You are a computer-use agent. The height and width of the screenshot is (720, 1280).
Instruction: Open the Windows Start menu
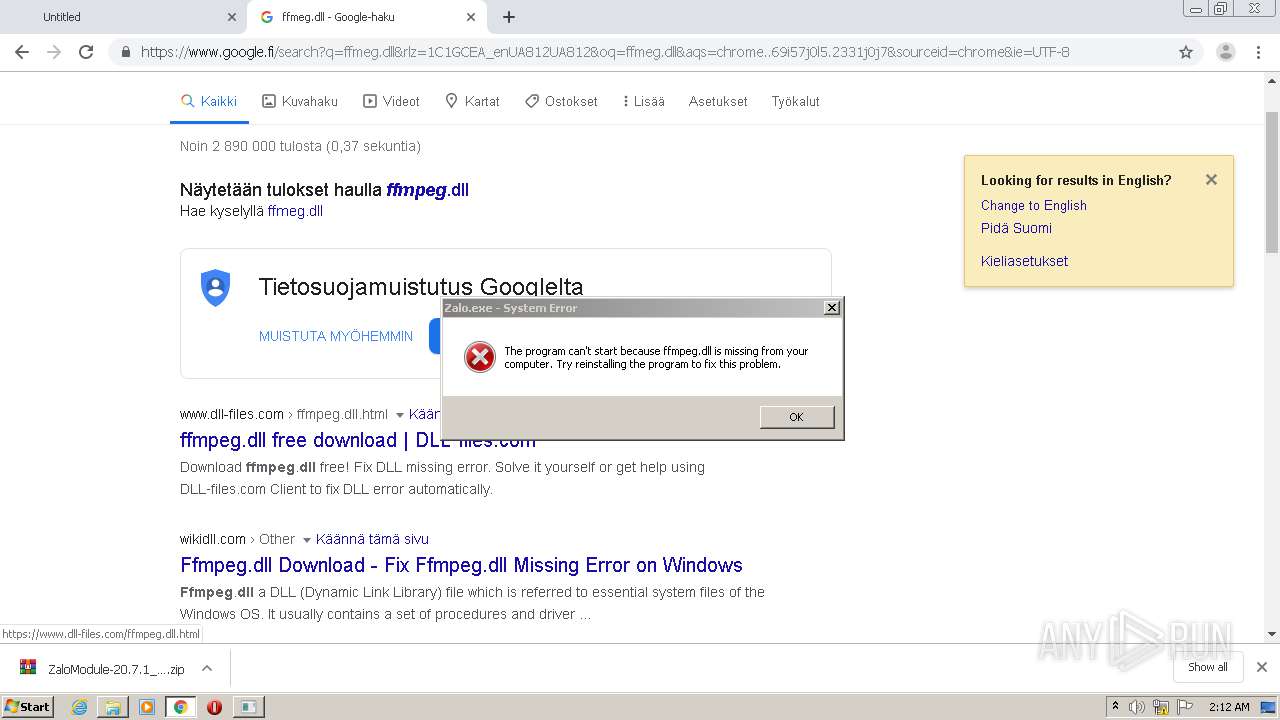pyautogui.click(x=27, y=706)
